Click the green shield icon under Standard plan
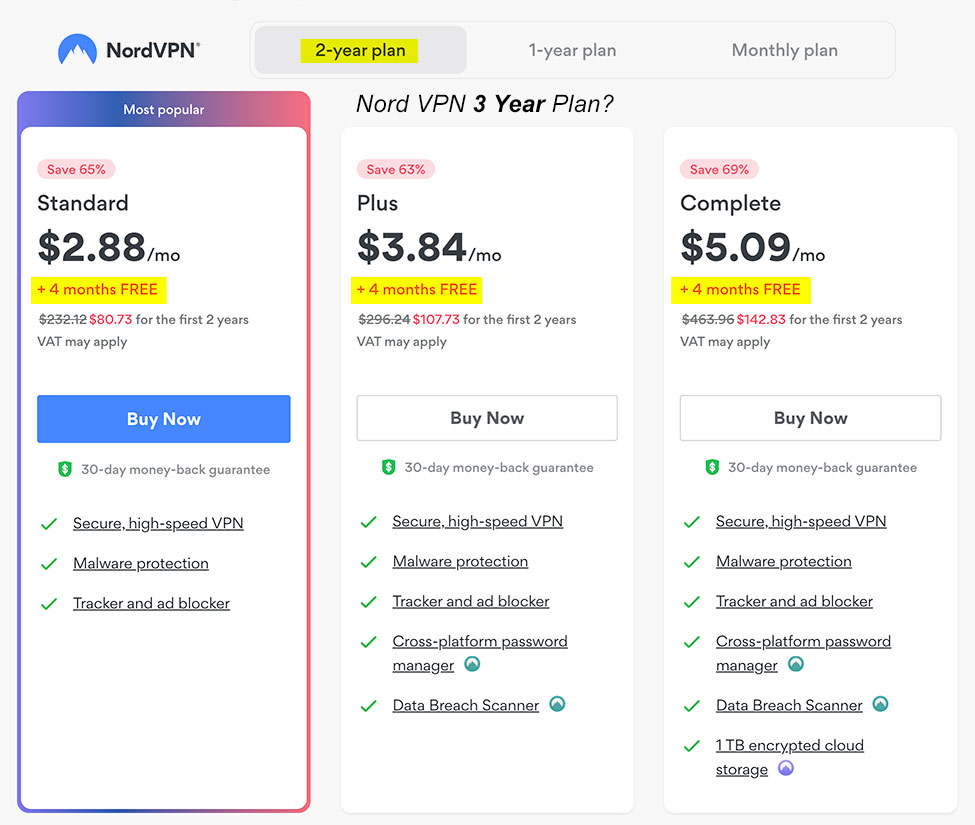 pos(65,469)
